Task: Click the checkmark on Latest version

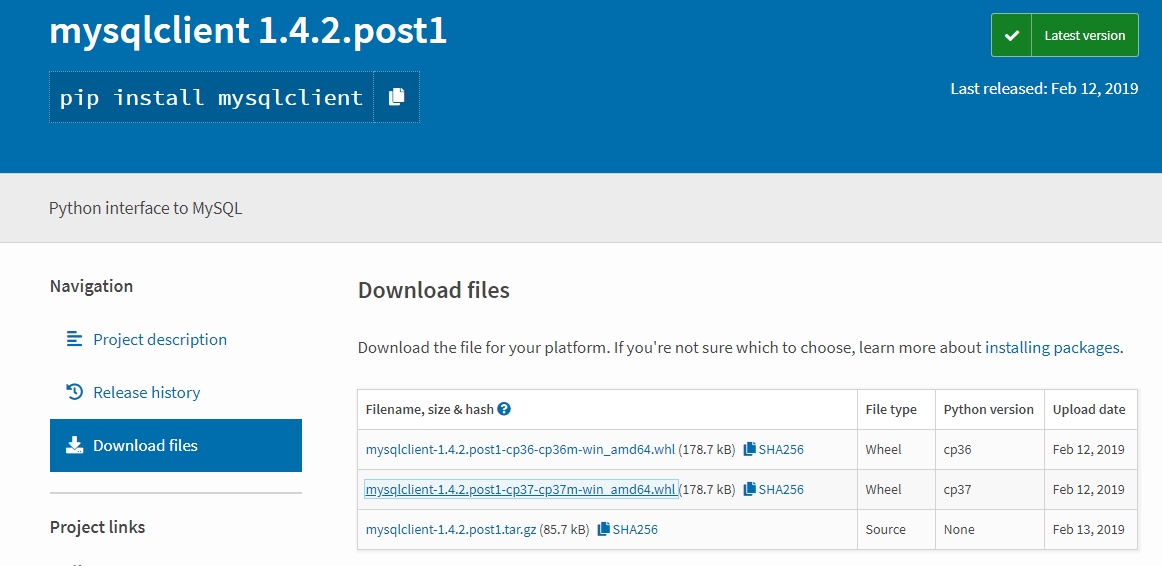Action: coord(1011,35)
